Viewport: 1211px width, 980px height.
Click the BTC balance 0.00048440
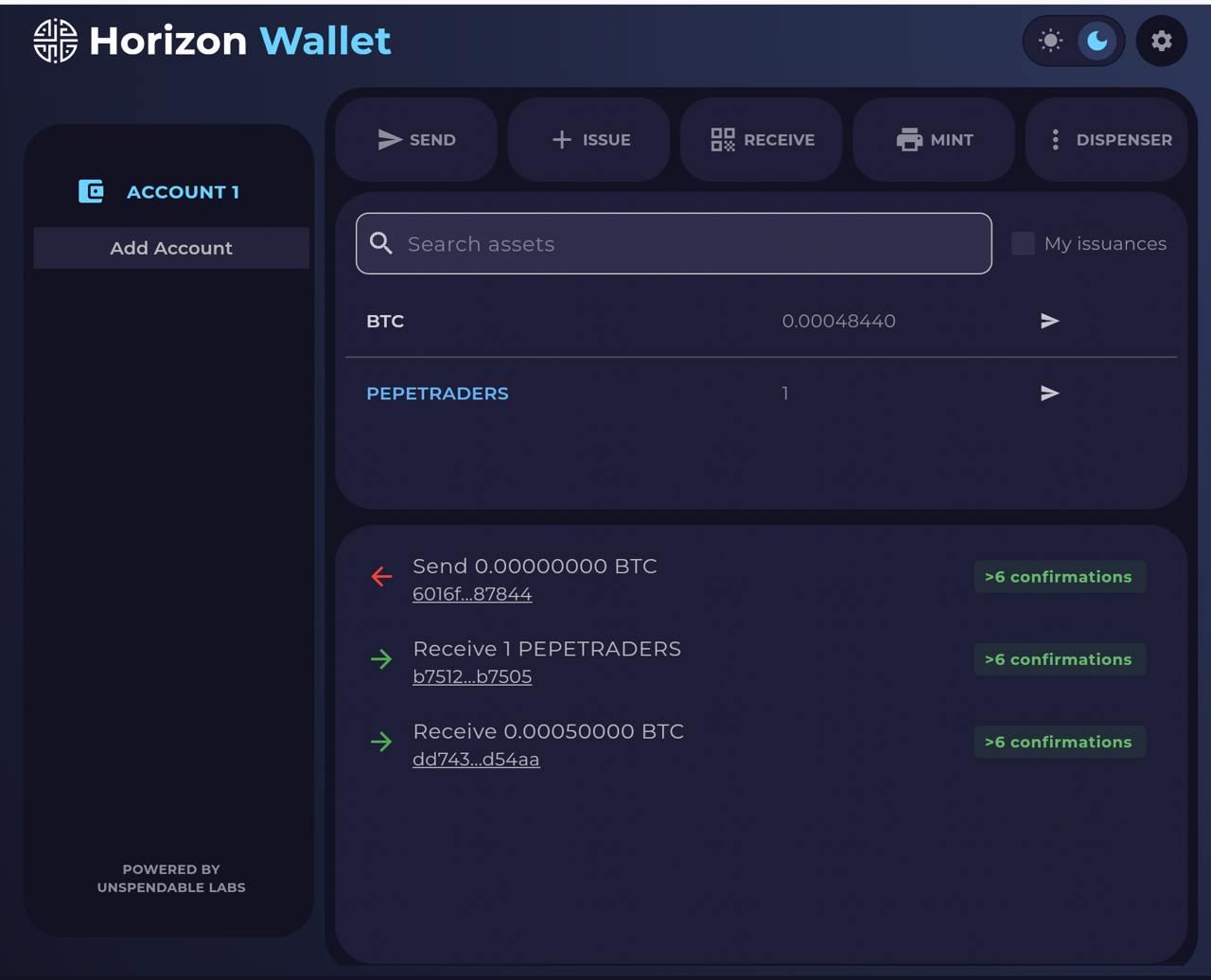[x=838, y=322]
